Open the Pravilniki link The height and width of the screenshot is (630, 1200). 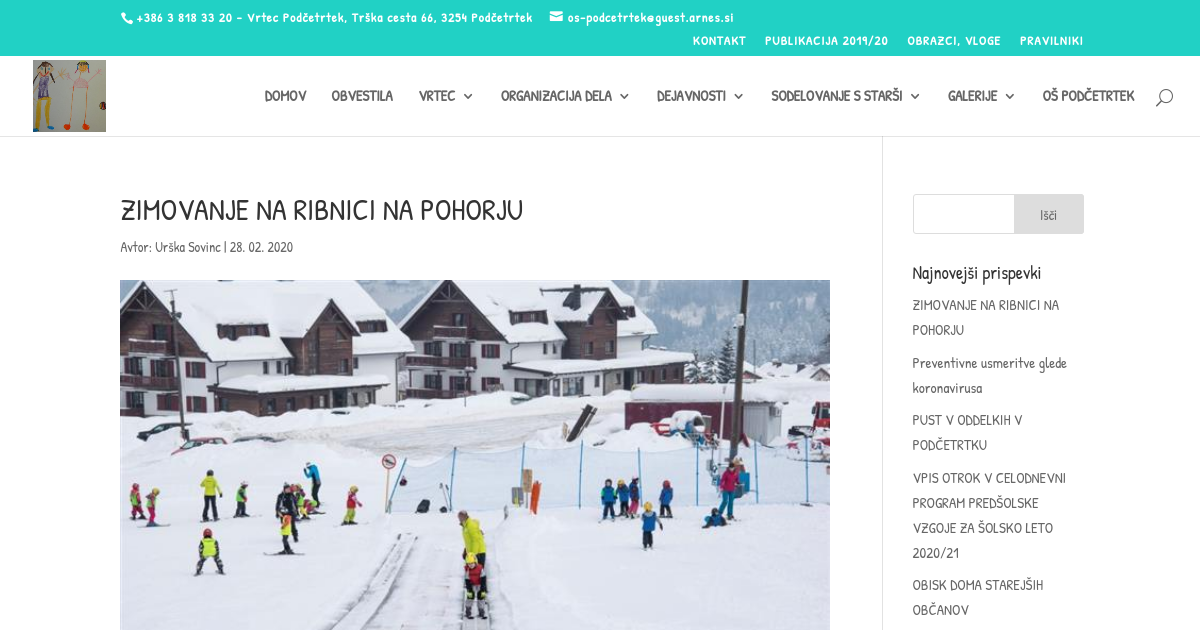click(1051, 41)
